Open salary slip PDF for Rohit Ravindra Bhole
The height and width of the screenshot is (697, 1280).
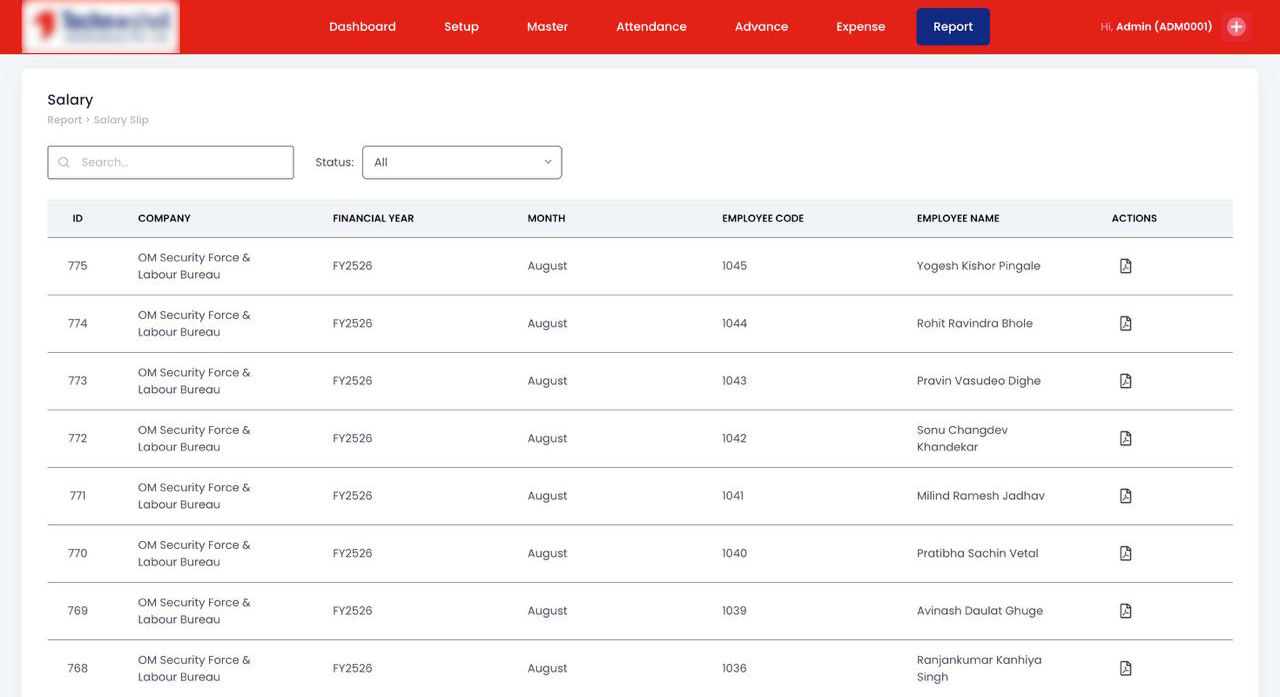click(x=1125, y=323)
